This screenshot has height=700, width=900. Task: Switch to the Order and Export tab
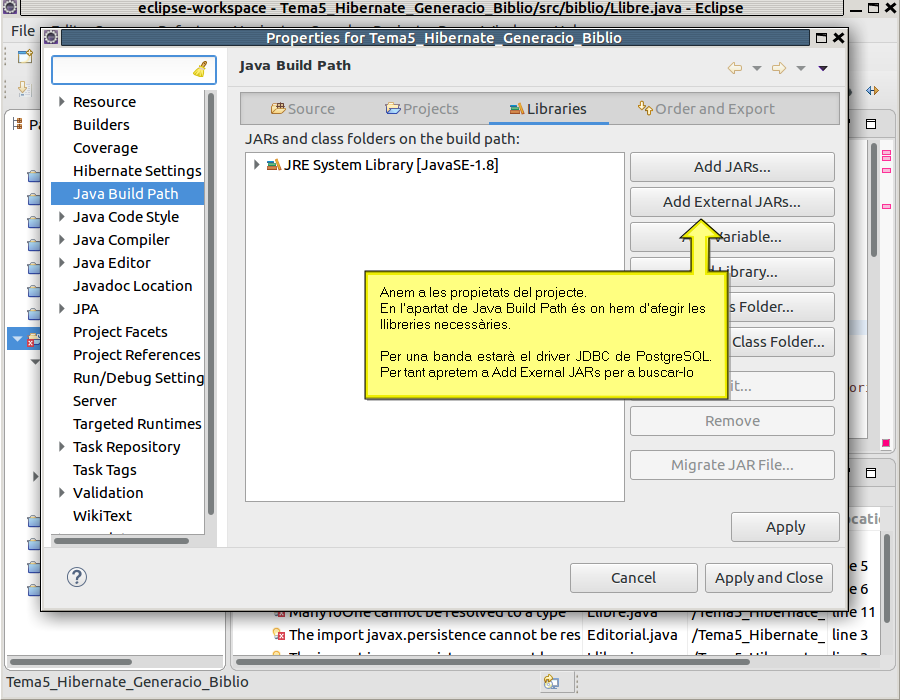pos(705,108)
